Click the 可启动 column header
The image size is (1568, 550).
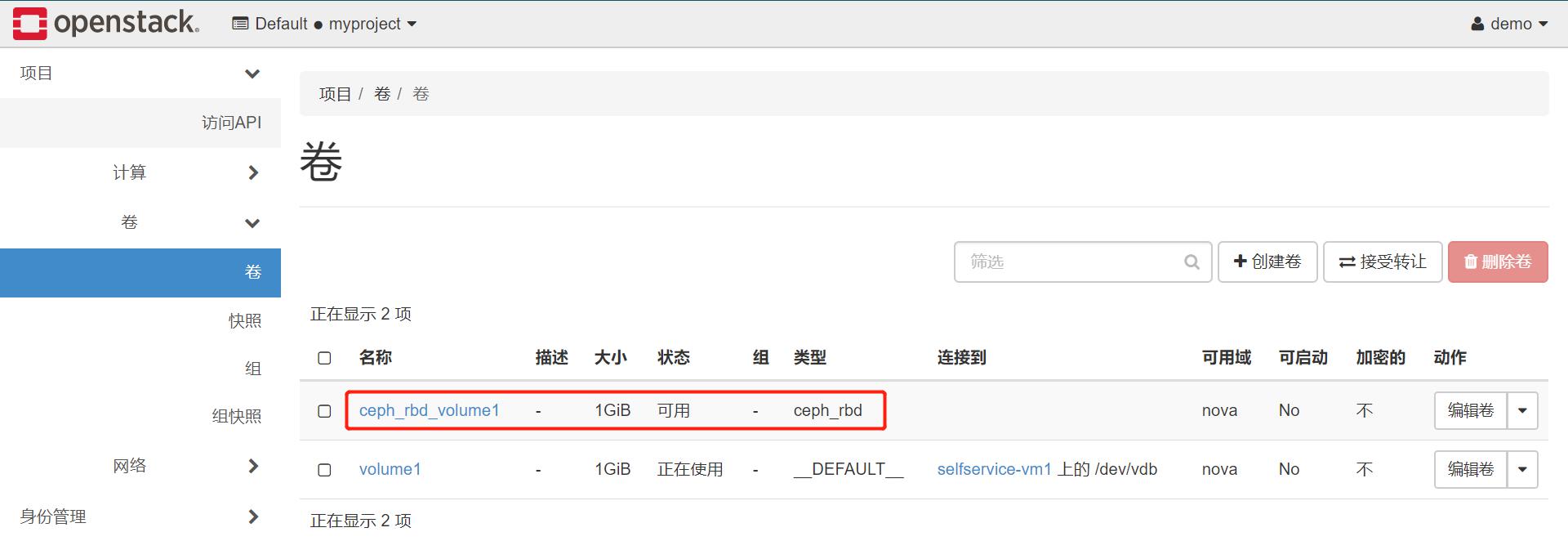(1303, 357)
